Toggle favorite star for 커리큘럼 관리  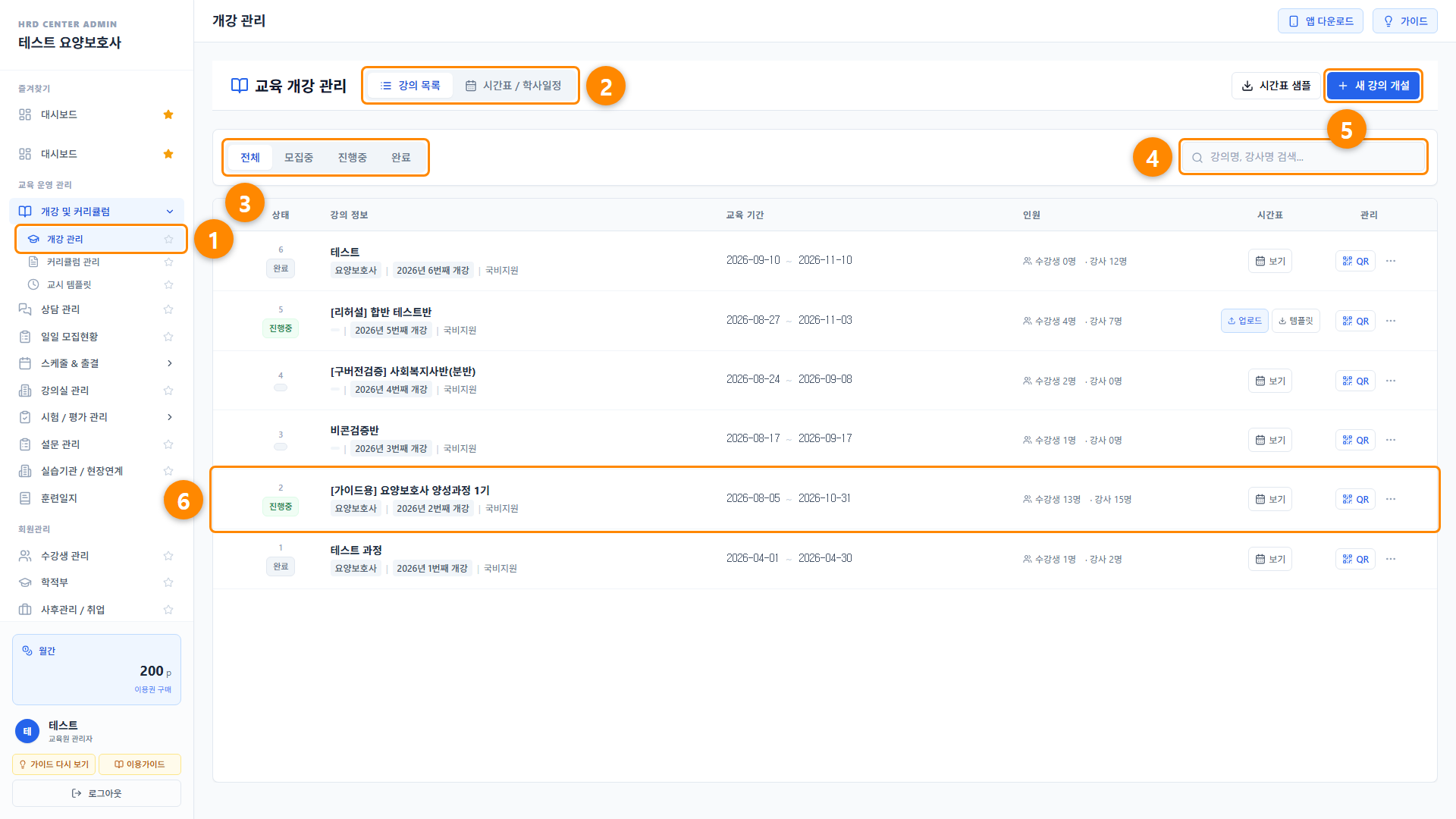(x=168, y=262)
